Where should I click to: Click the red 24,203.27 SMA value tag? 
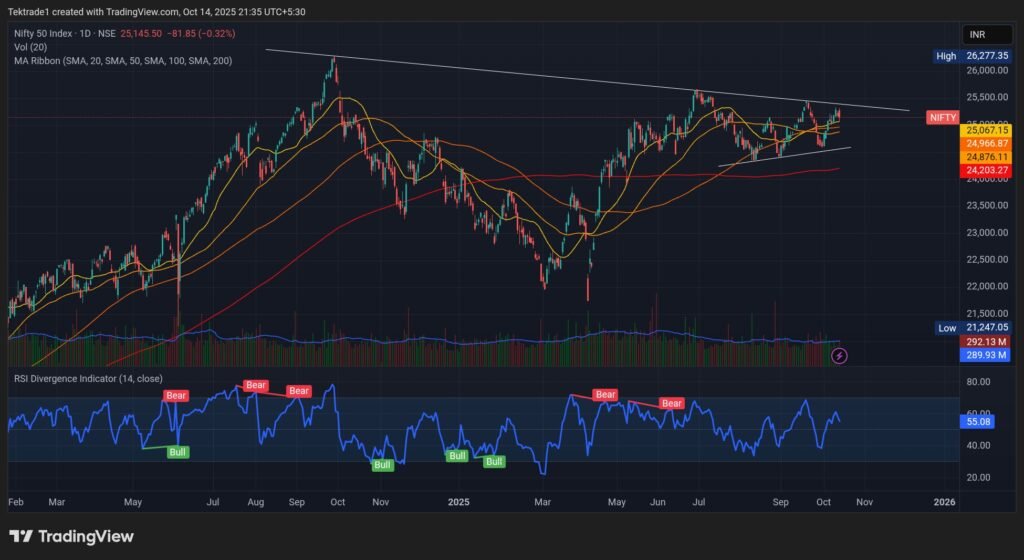(x=985, y=171)
